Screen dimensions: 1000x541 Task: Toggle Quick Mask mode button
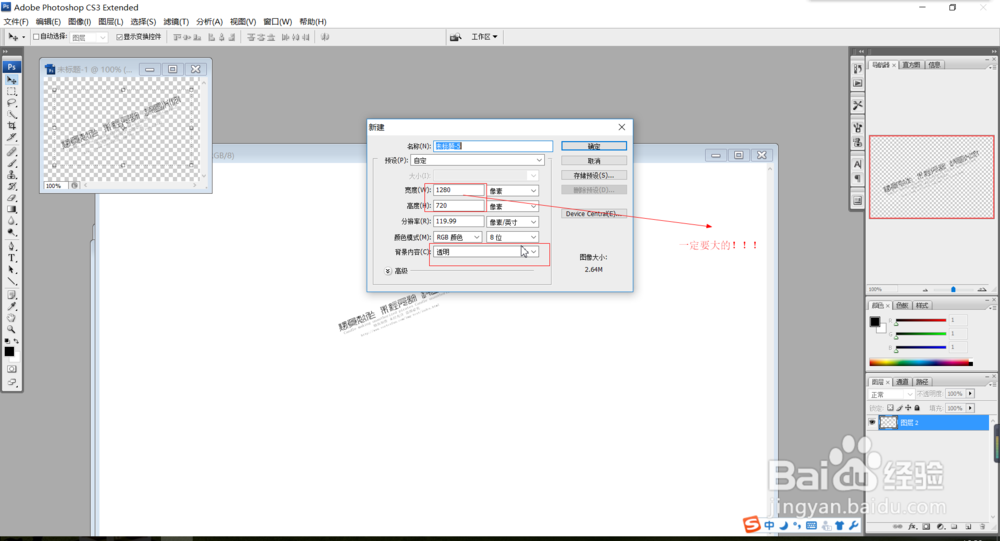[11, 369]
